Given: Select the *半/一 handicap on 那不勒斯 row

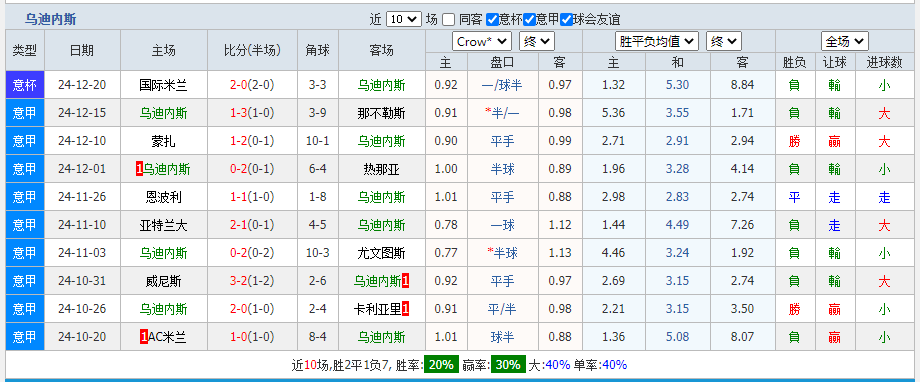Looking at the screenshot, I should [x=502, y=113].
